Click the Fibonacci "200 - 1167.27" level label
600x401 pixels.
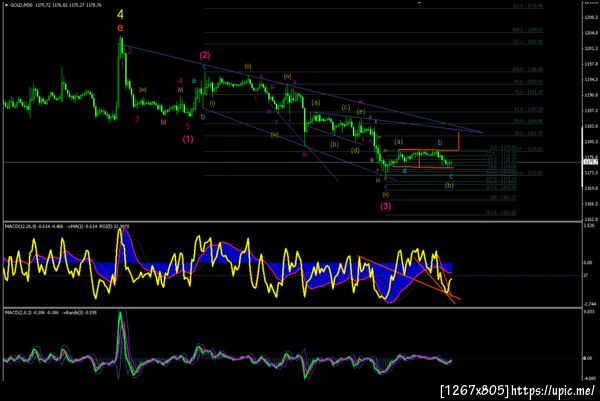(x=503, y=198)
